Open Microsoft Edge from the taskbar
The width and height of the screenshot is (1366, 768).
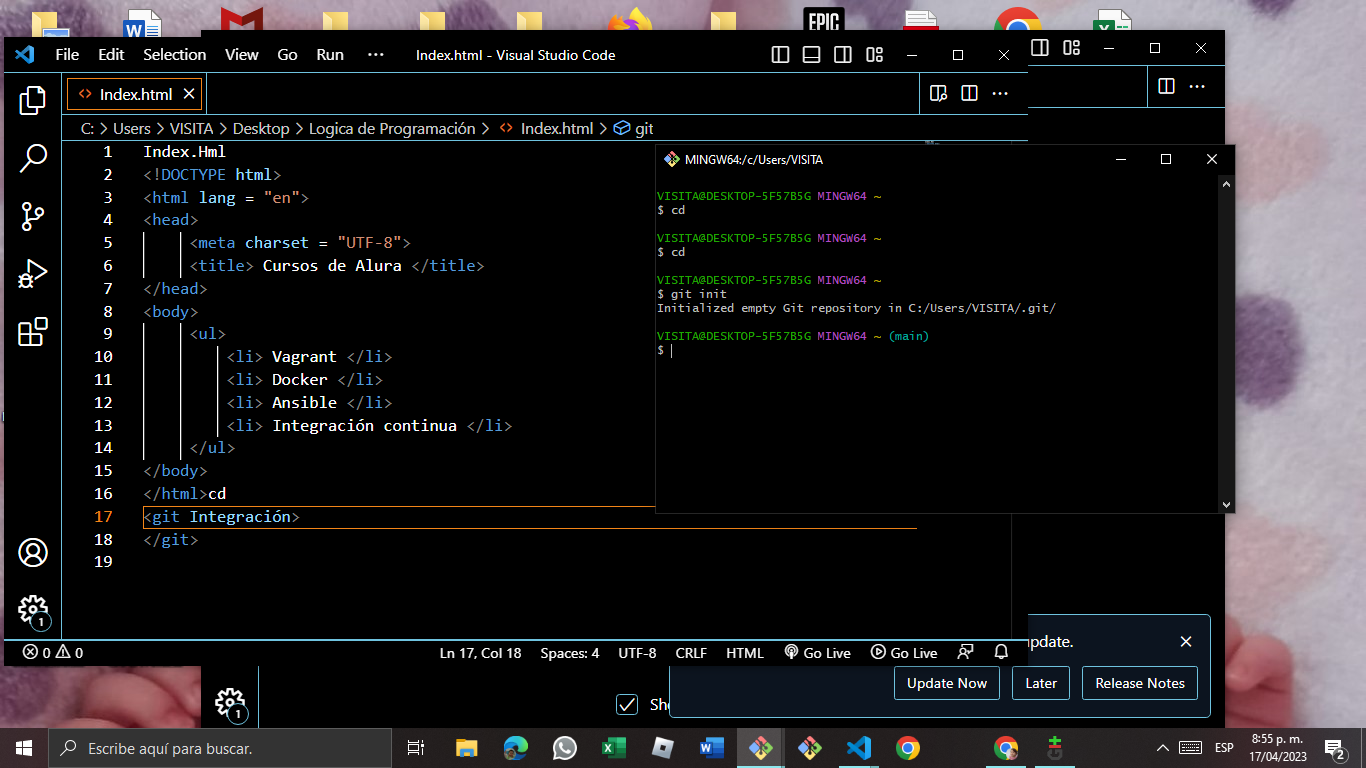(x=516, y=748)
